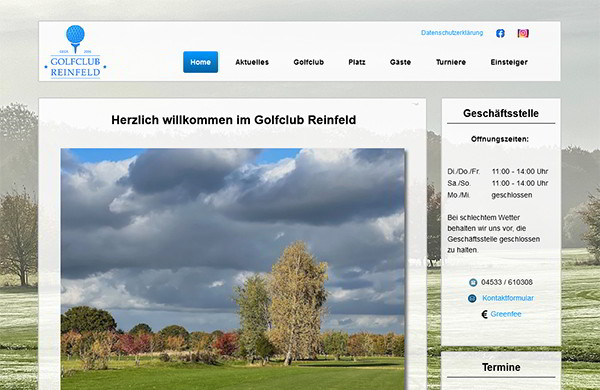
Task: Click the euro icon beside Greenfee
Action: (x=484, y=314)
